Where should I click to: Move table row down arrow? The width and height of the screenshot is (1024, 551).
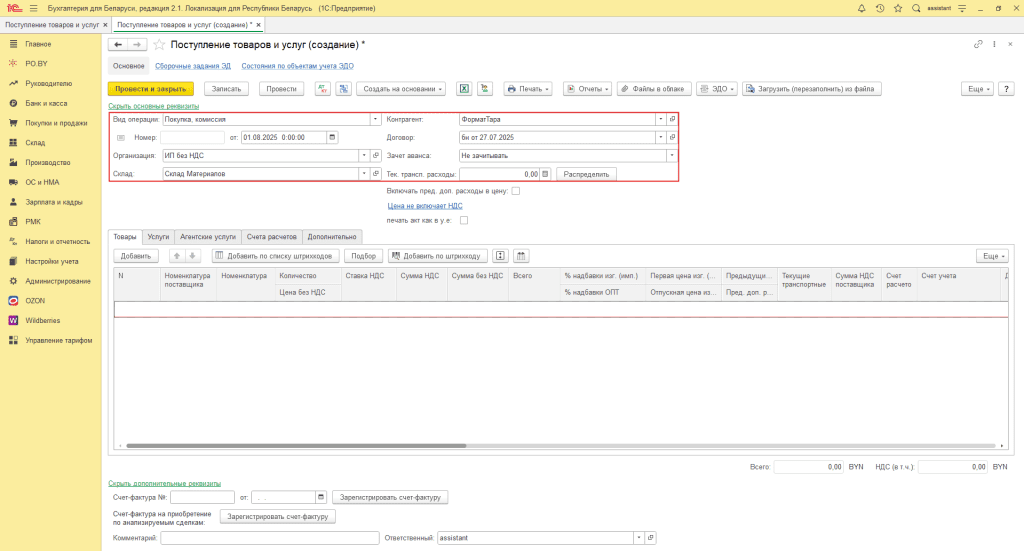point(192,256)
